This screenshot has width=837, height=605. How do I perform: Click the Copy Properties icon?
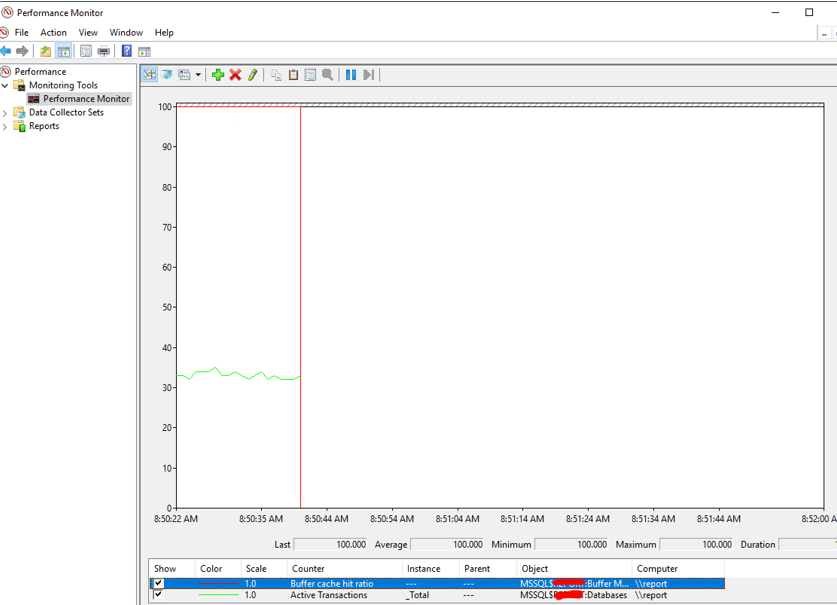point(276,75)
